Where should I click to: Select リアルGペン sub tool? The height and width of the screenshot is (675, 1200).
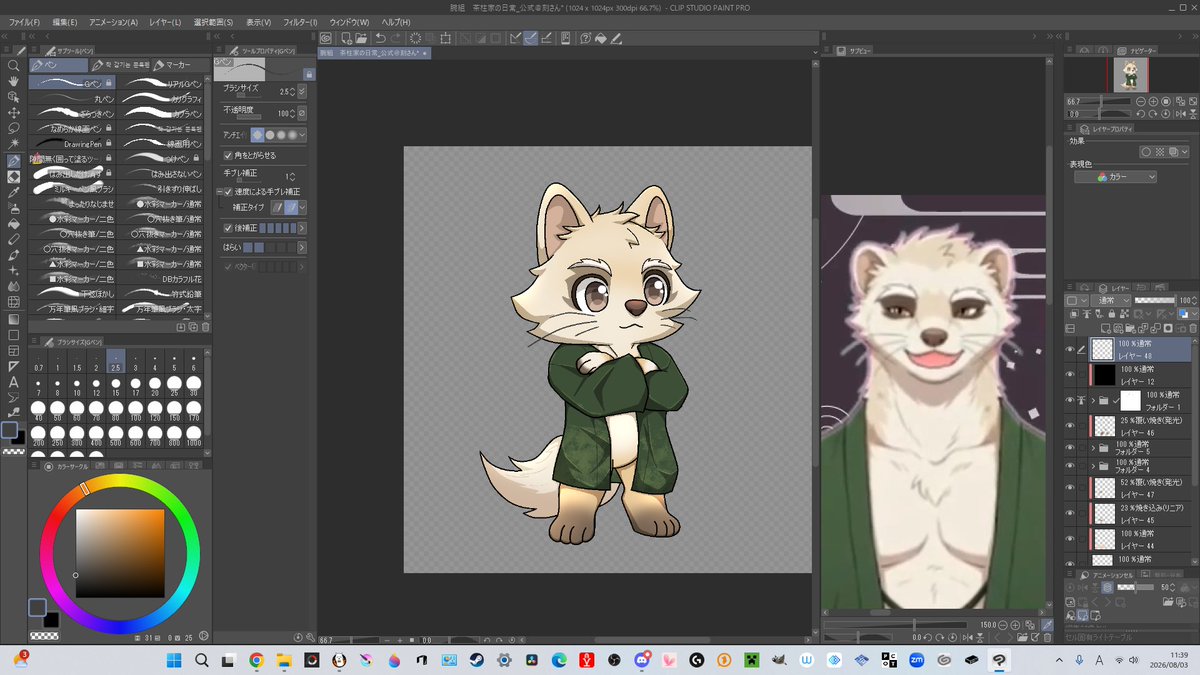point(162,83)
